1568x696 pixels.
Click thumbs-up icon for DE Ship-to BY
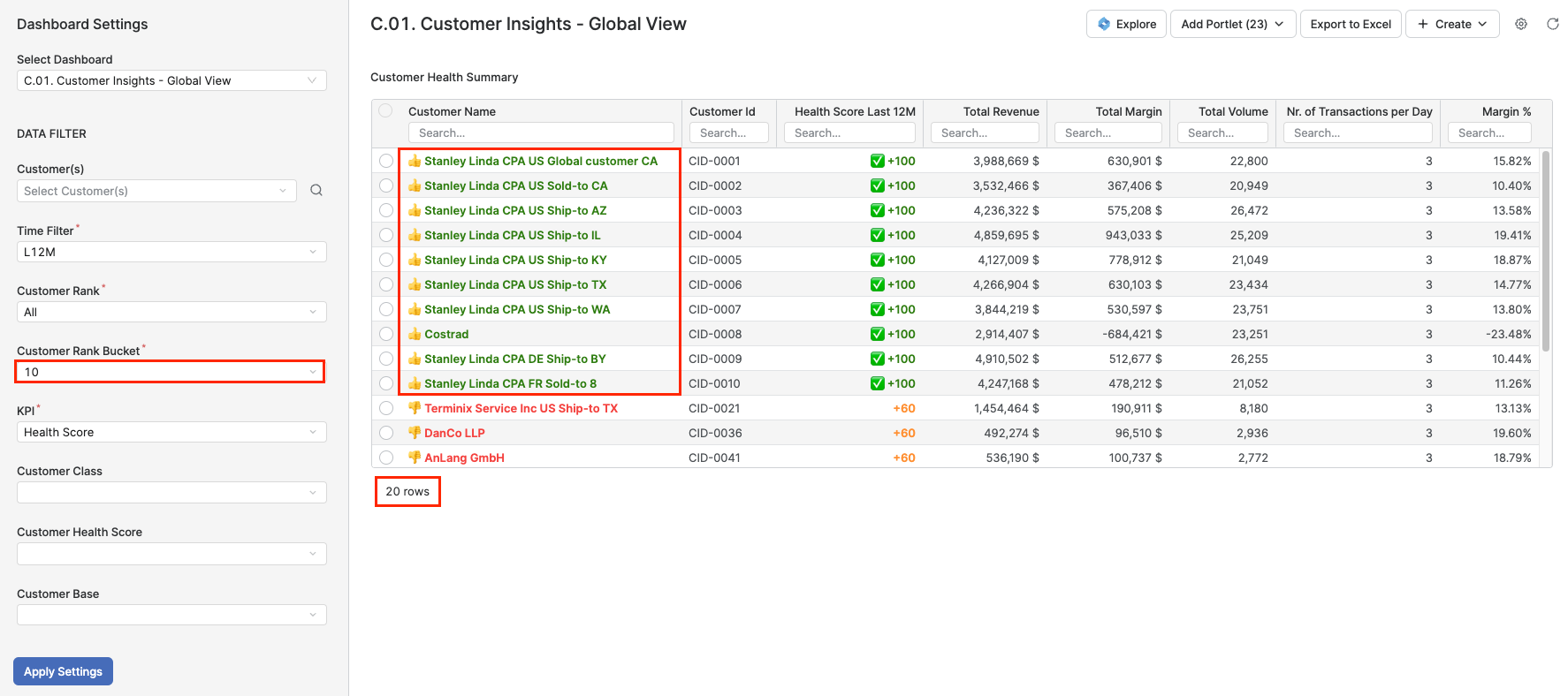415,359
